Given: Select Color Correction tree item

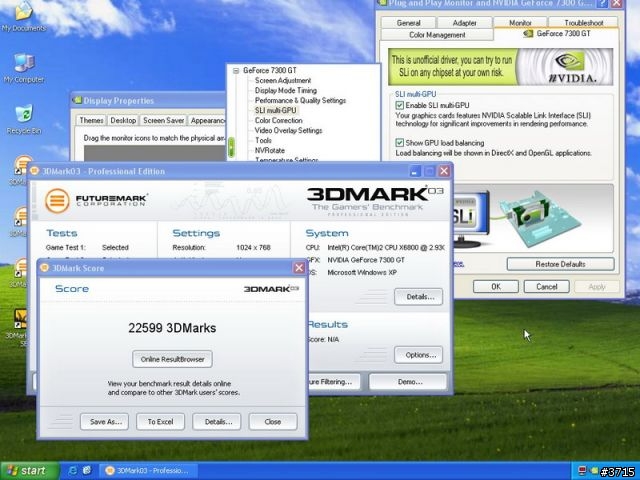Looking at the screenshot, I should click(x=278, y=120).
